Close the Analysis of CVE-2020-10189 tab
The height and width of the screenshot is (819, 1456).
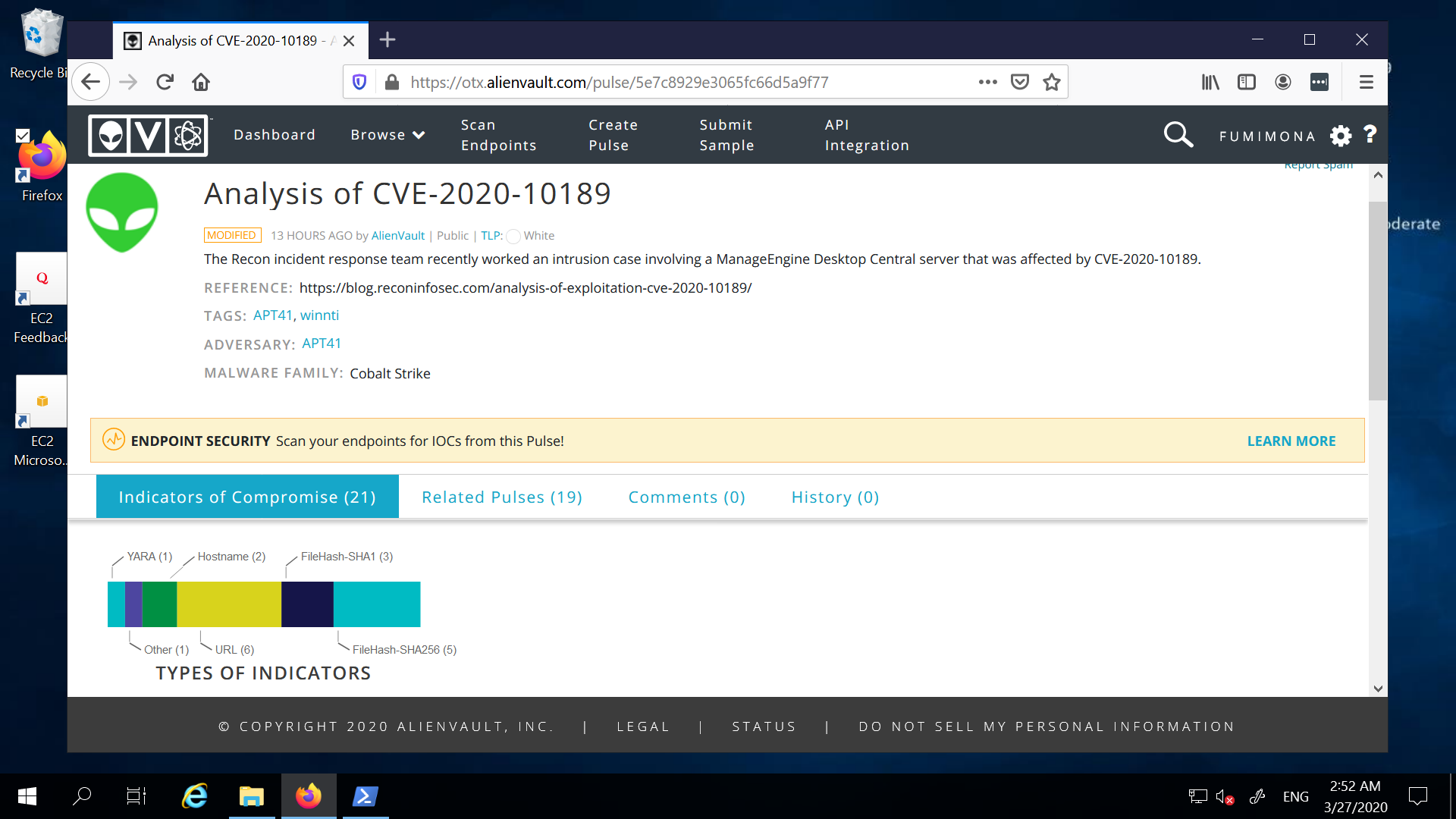tap(349, 41)
